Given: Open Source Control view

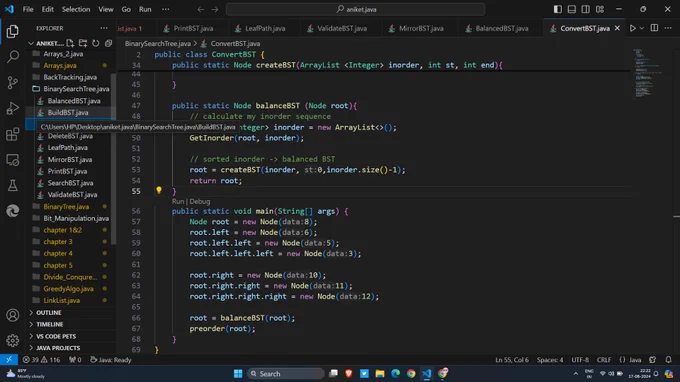Looking at the screenshot, I should click(13, 82).
